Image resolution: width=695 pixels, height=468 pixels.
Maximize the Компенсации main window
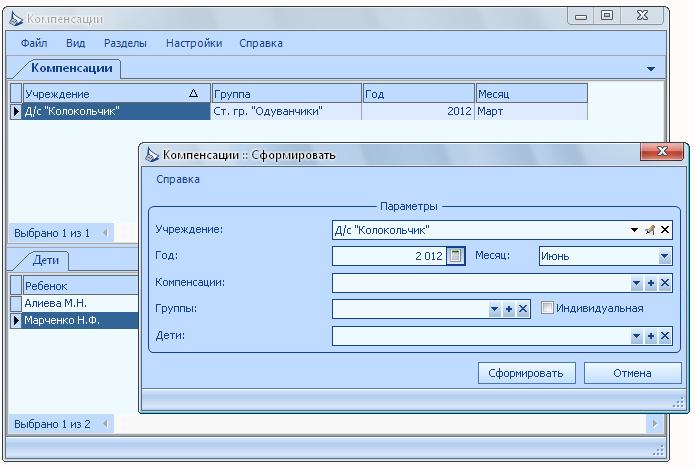[607, 16]
